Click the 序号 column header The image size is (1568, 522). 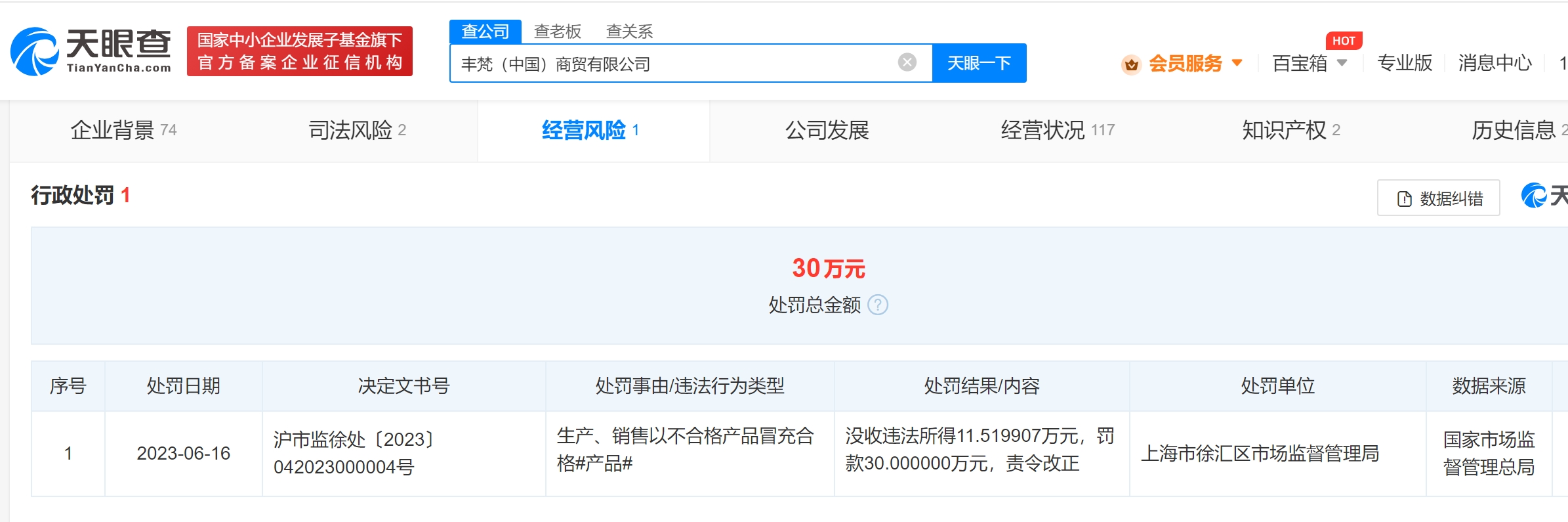tap(68, 385)
